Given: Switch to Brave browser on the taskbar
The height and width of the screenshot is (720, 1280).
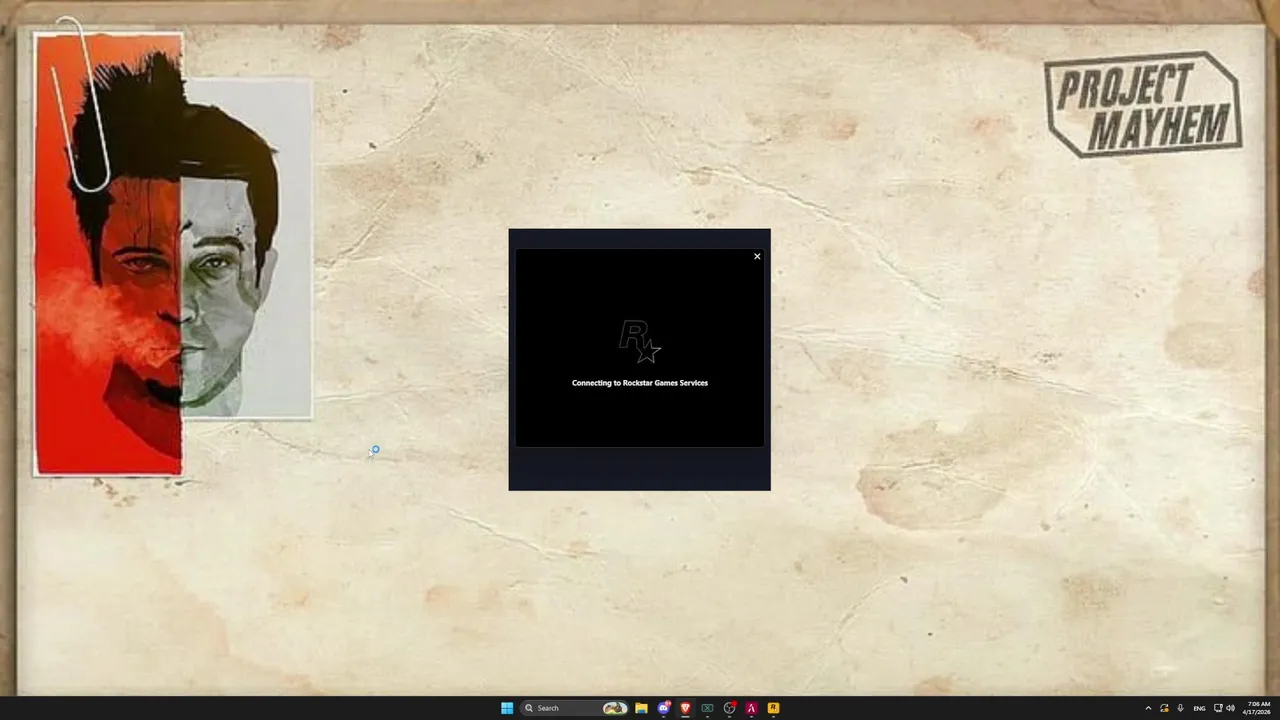Looking at the screenshot, I should [x=685, y=708].
